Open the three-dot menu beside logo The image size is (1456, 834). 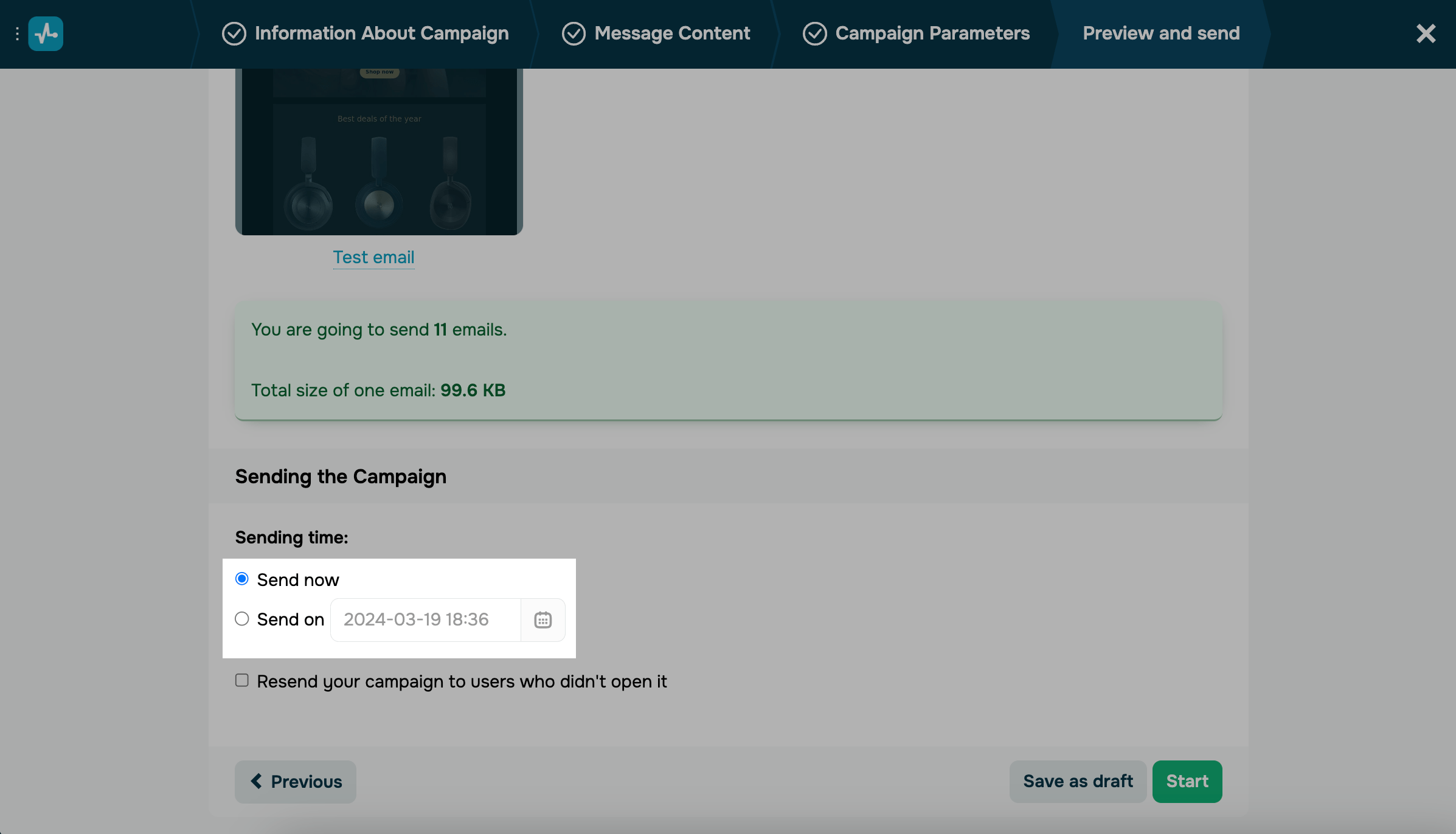click(x=17, y=34)
